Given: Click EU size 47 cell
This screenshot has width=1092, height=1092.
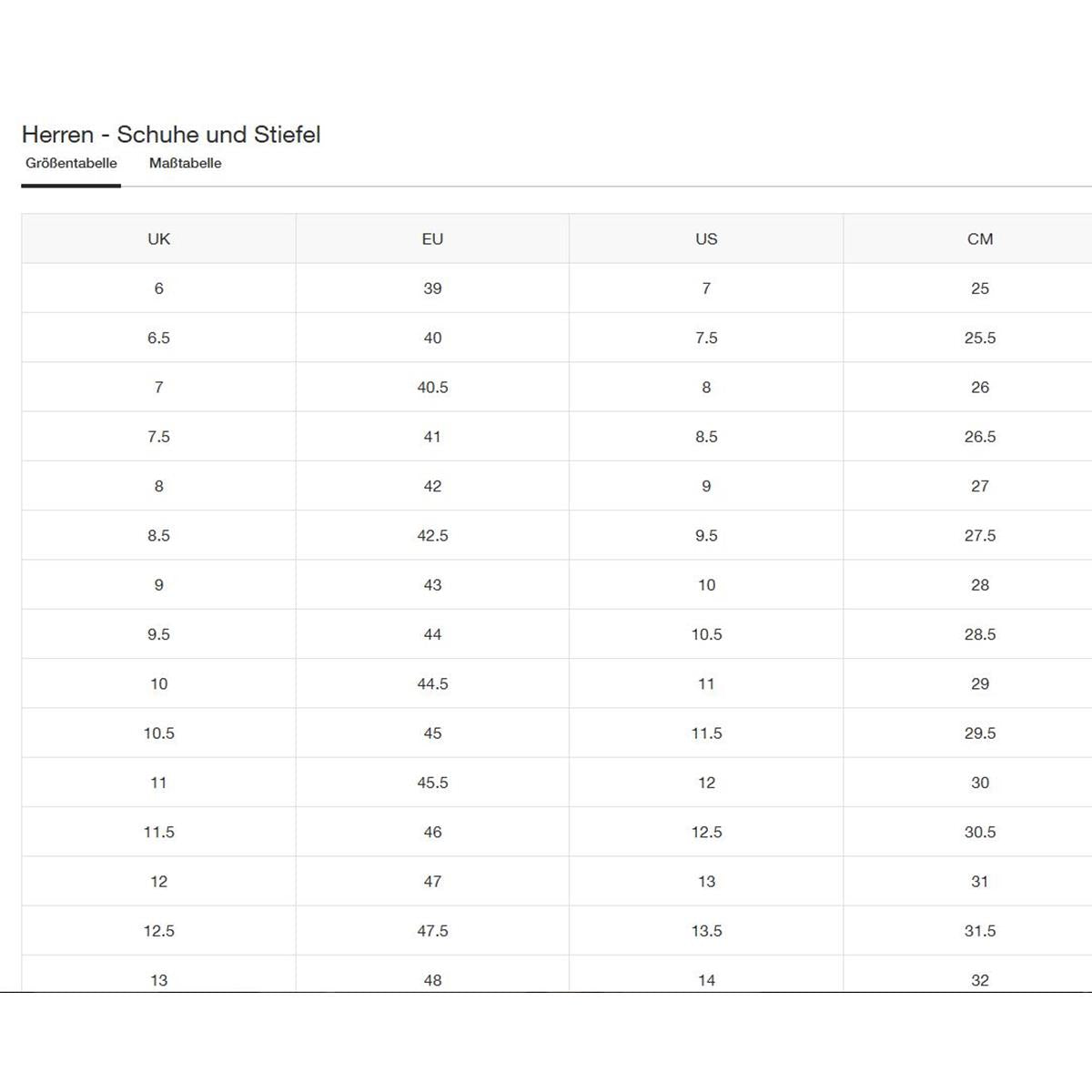Looking at the screenshot, I should pyautogui.click(x=432, y=882).
